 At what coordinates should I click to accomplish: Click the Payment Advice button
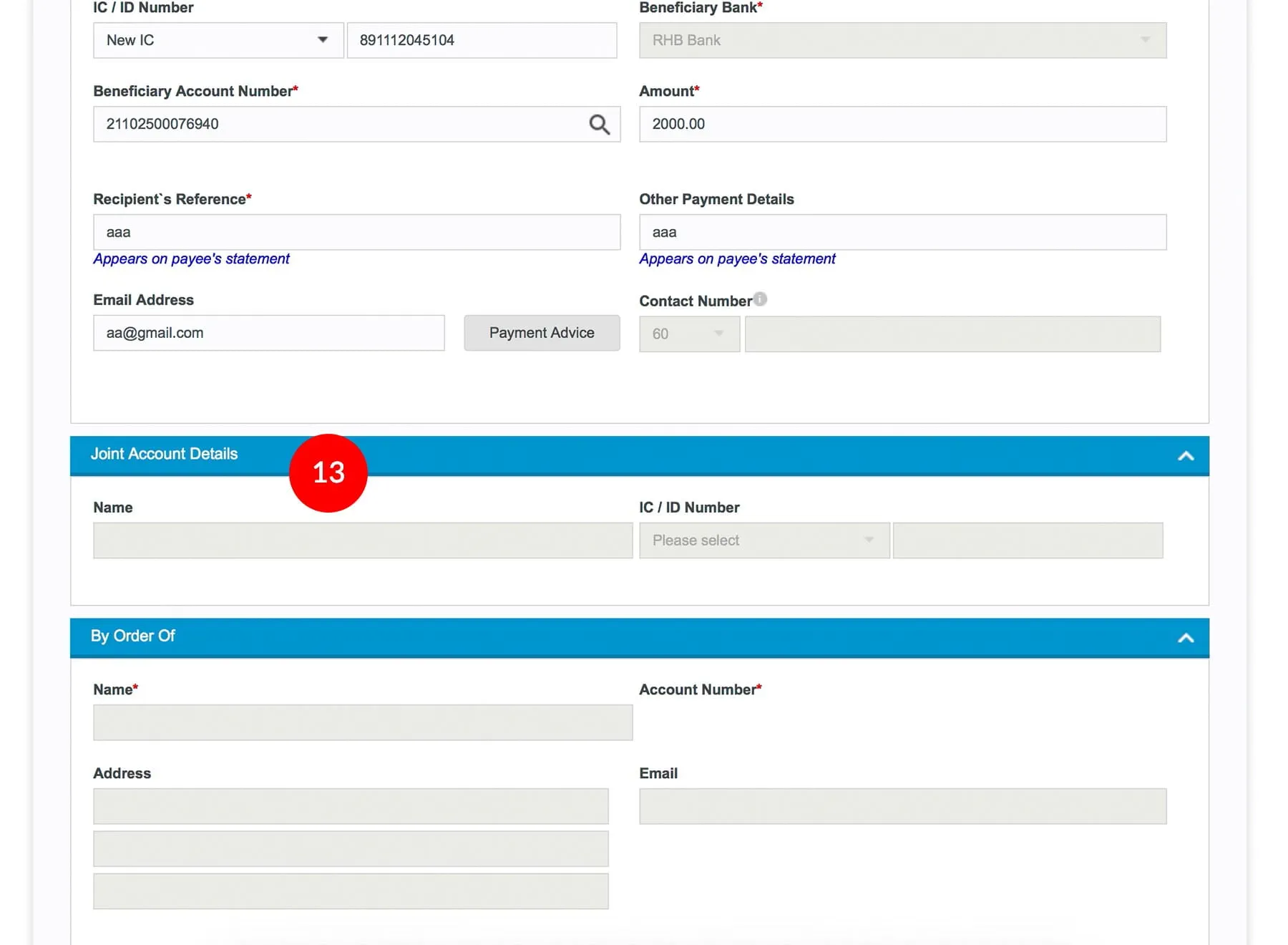pyautogui.click(x=542, y=333)
